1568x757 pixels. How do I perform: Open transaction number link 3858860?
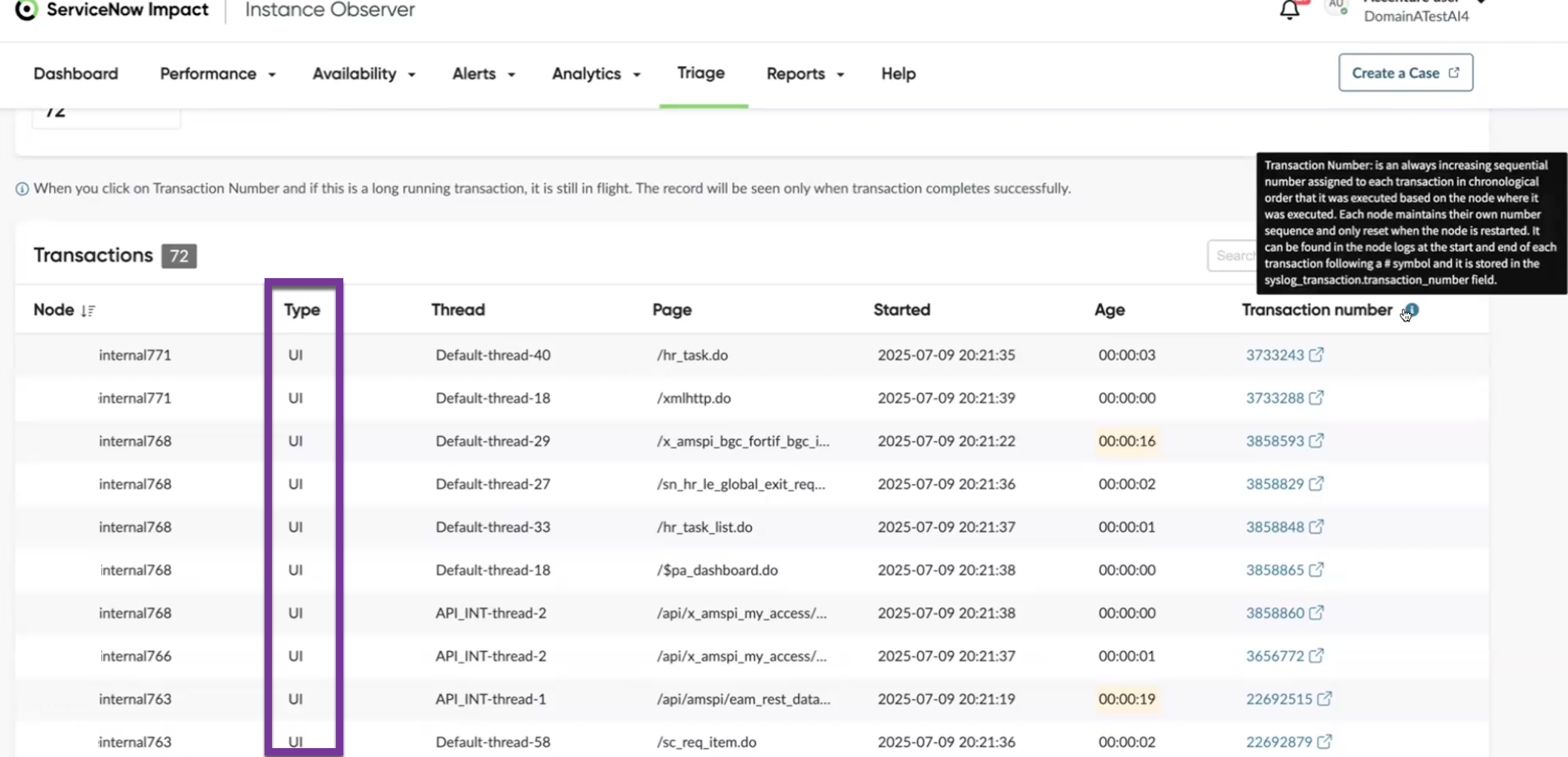(1274, 613)
